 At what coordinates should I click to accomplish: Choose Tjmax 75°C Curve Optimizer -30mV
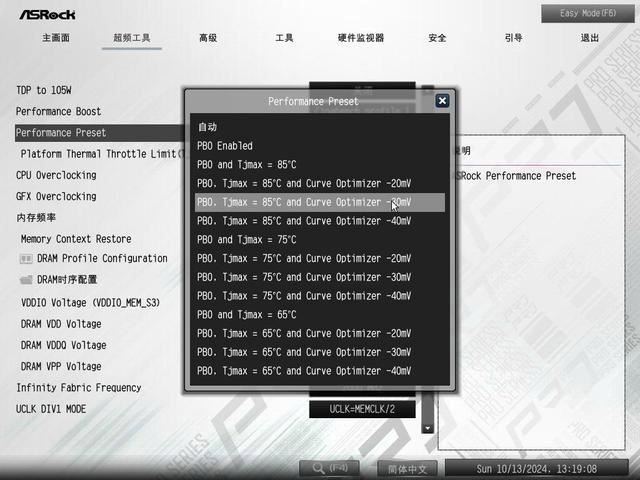pyautogui.click(x=320, y=277)
